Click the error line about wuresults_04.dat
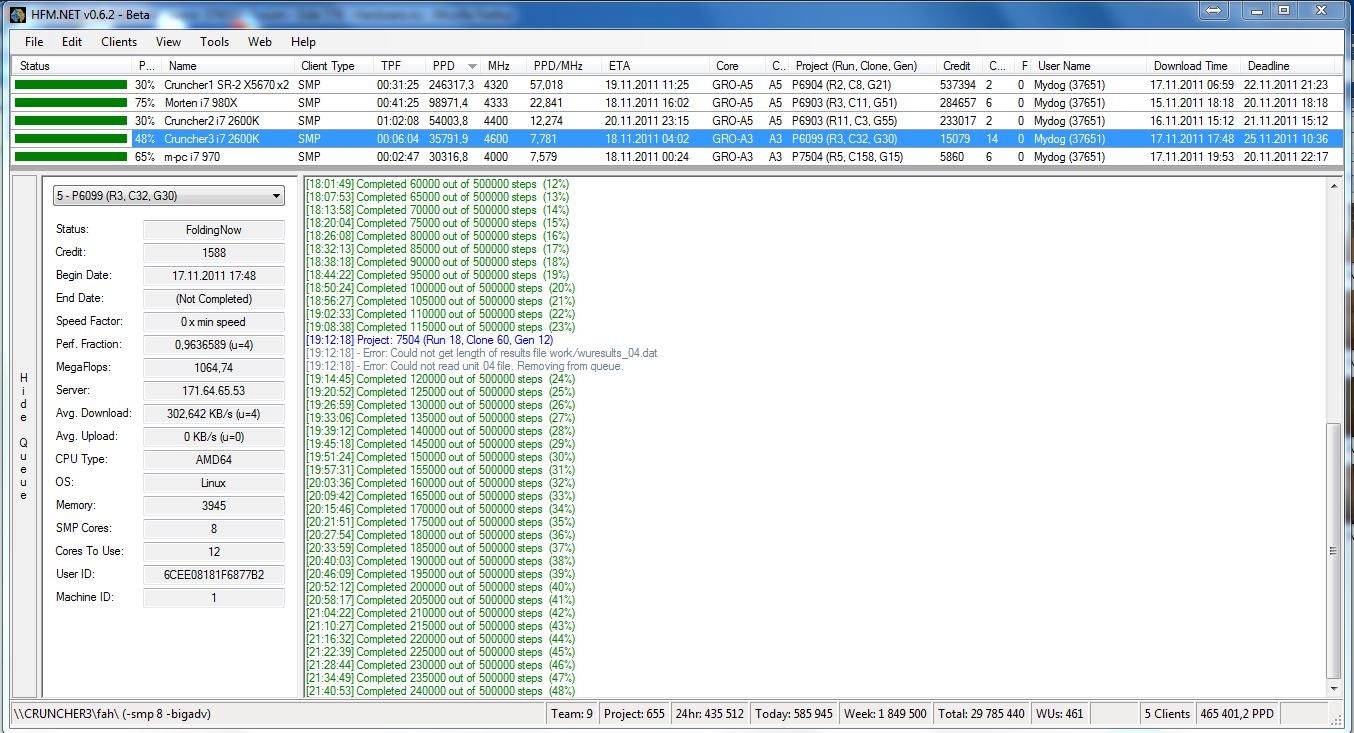This screenshot has height=733, width=1354. coord(482,353)
